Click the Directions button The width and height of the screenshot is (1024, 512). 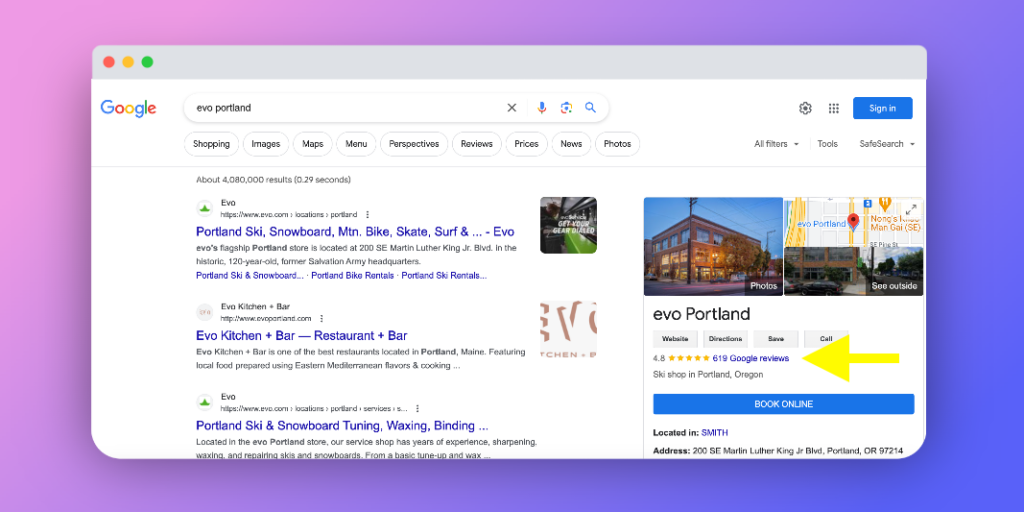(726, 339)
